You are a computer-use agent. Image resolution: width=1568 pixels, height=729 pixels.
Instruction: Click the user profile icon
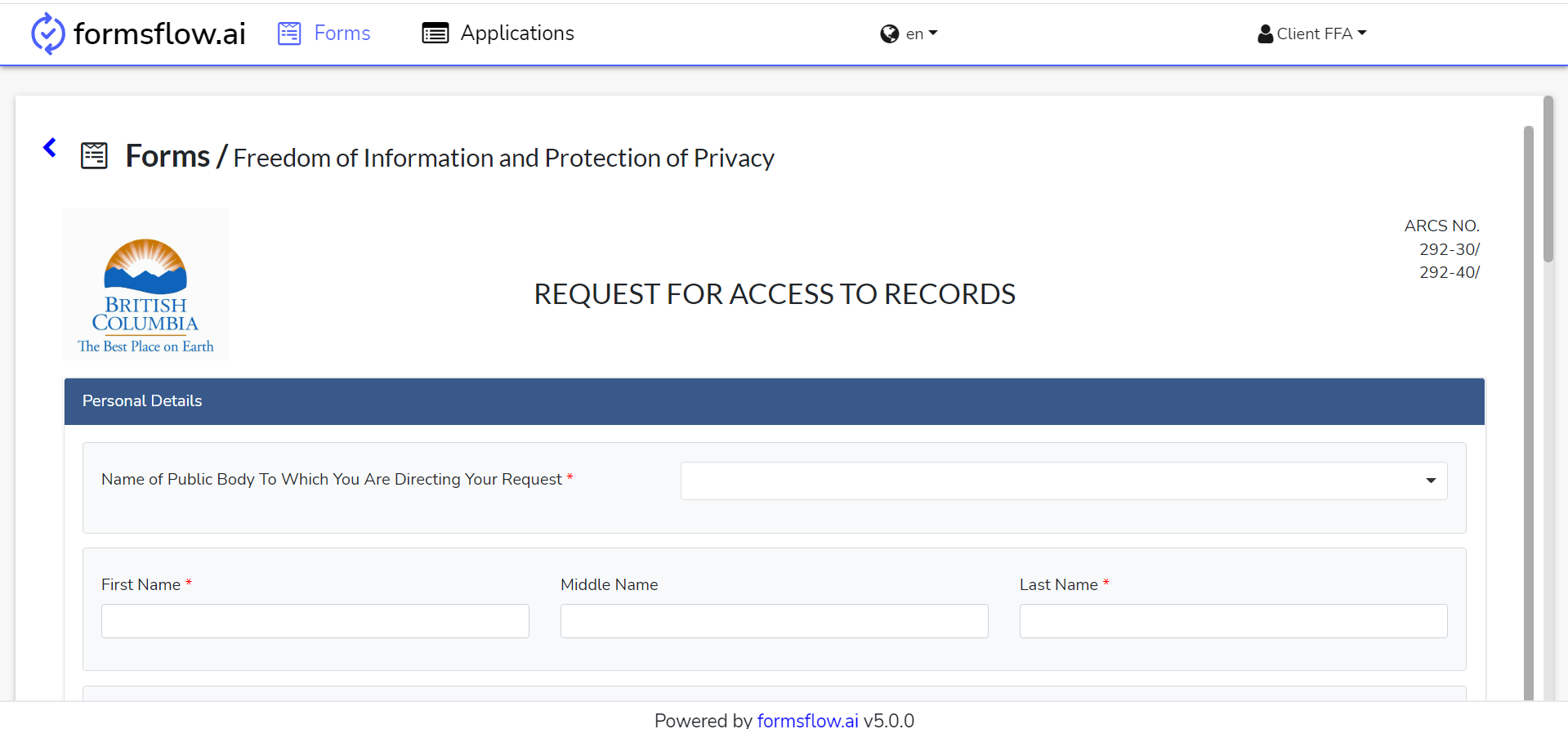[x=1265, y=34]
